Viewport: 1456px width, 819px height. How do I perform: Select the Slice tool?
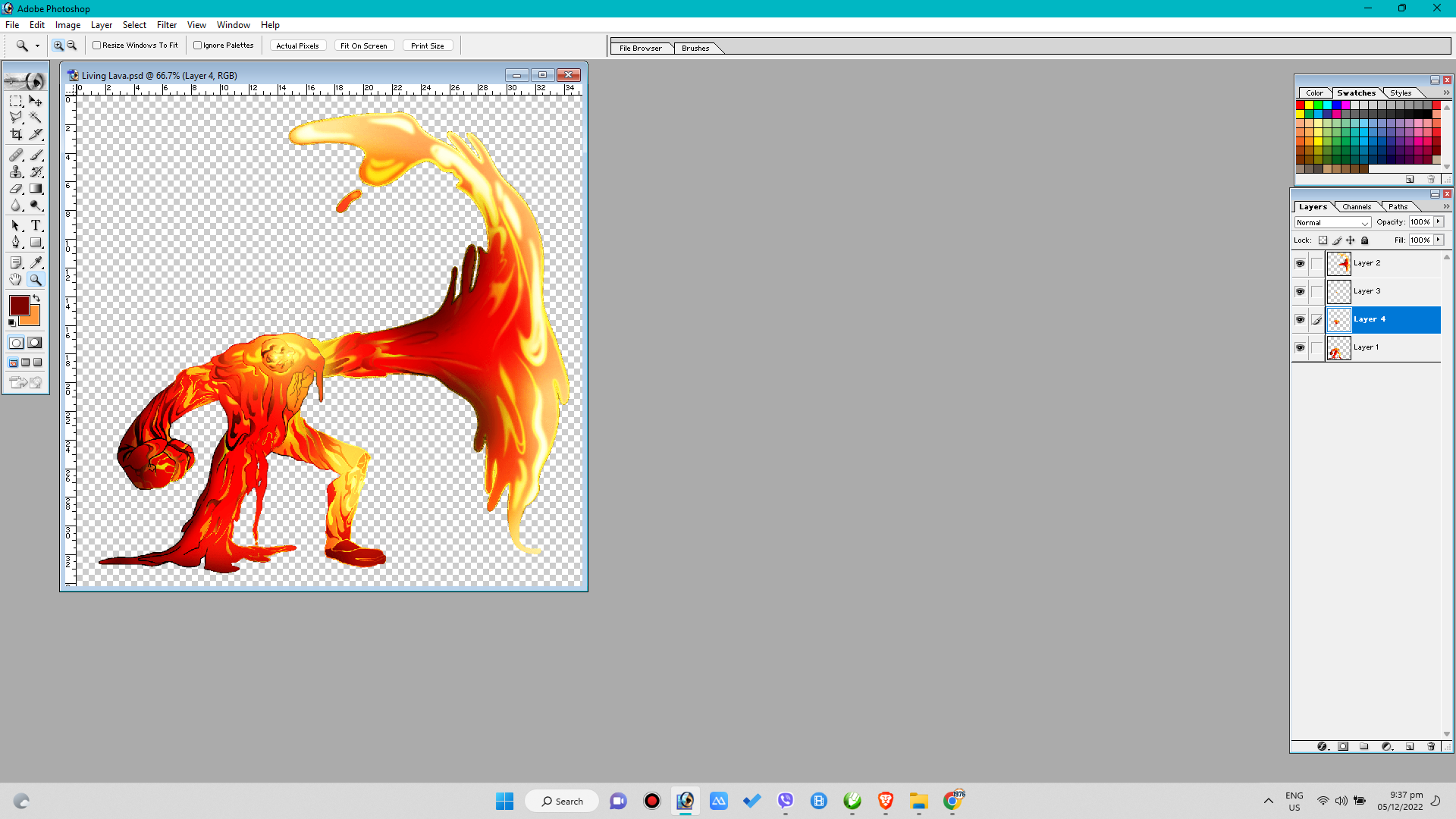point(36,134)
